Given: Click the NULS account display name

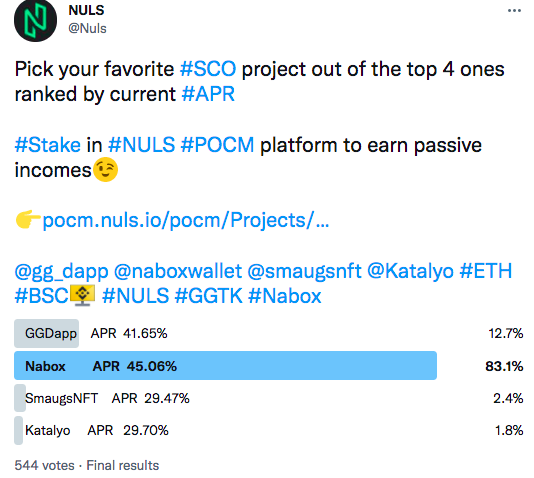Looking at the screenshot, I should [x=86, y=10].
